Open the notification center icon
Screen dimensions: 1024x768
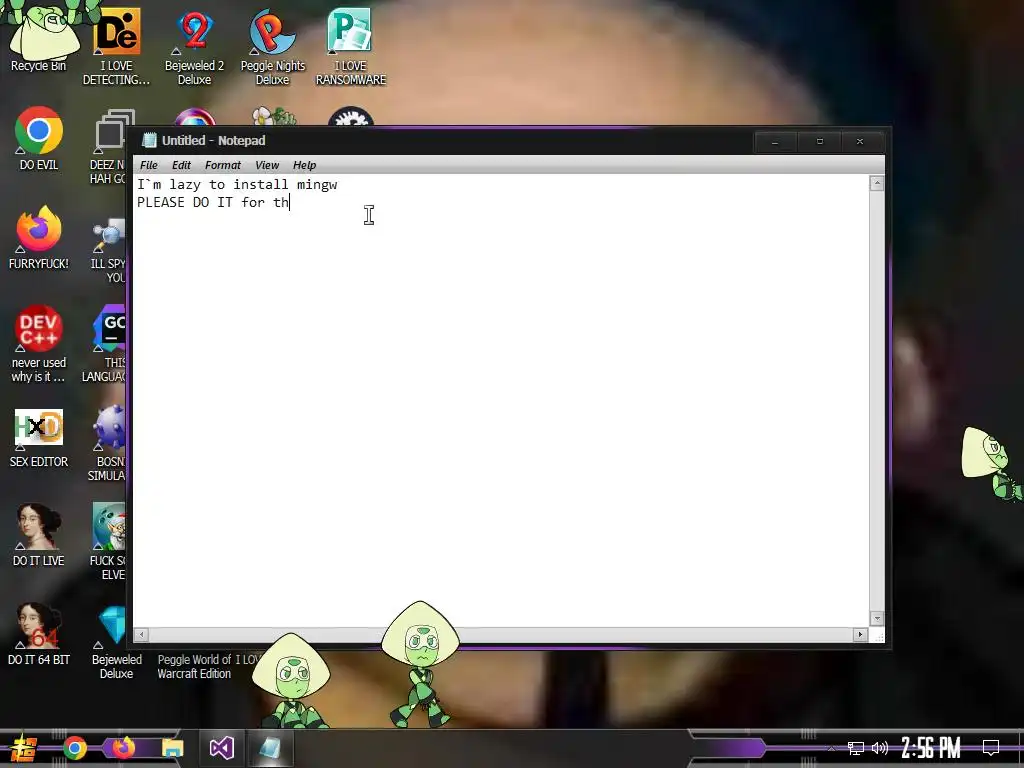click(991, 748)
